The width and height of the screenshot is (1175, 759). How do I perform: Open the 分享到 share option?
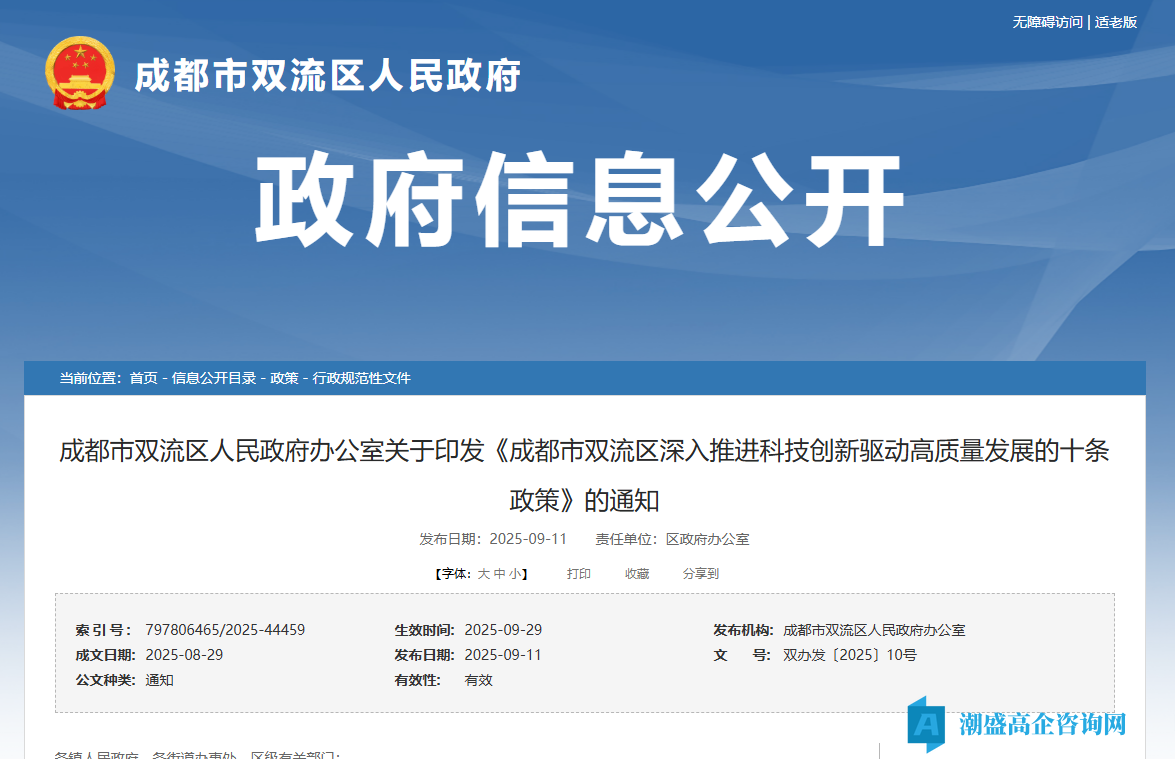703,573
